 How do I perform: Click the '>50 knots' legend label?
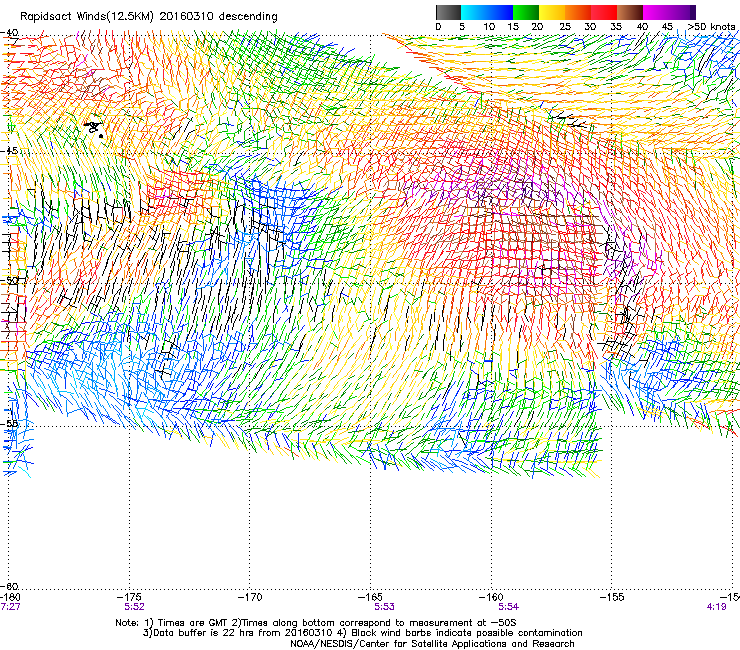tap(711, 27)
